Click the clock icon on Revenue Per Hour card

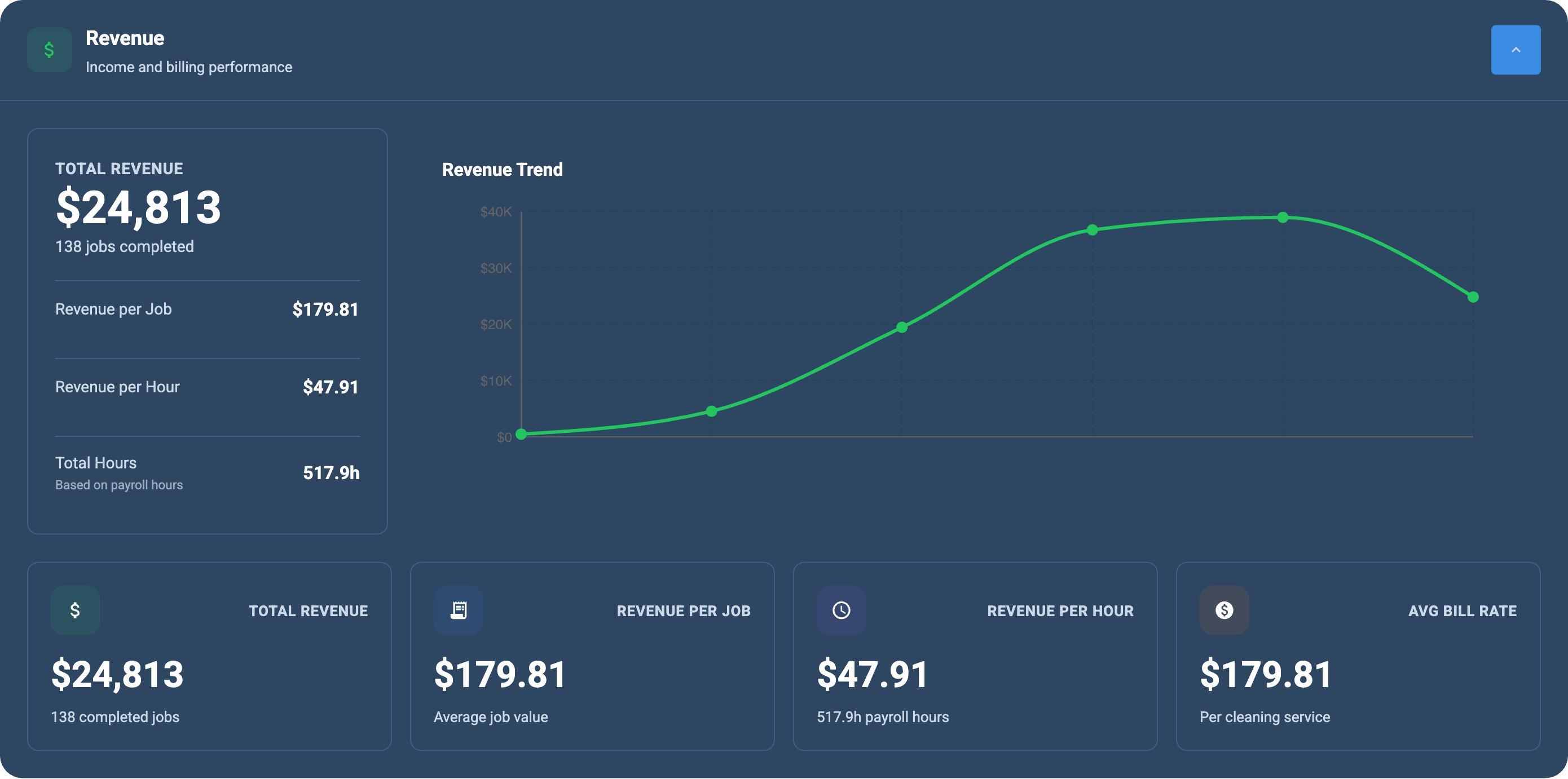coord(841,610)
